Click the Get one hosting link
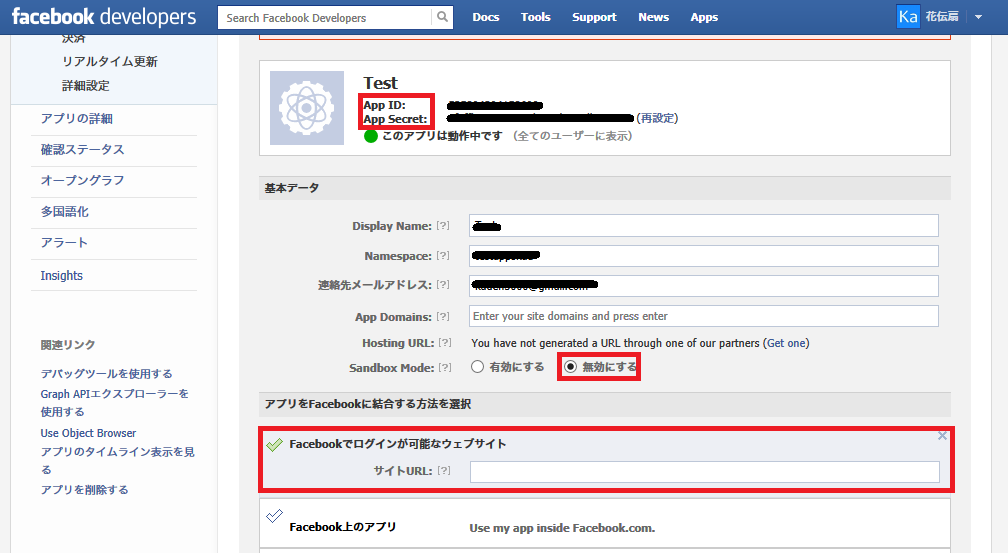 click(788, 343)
